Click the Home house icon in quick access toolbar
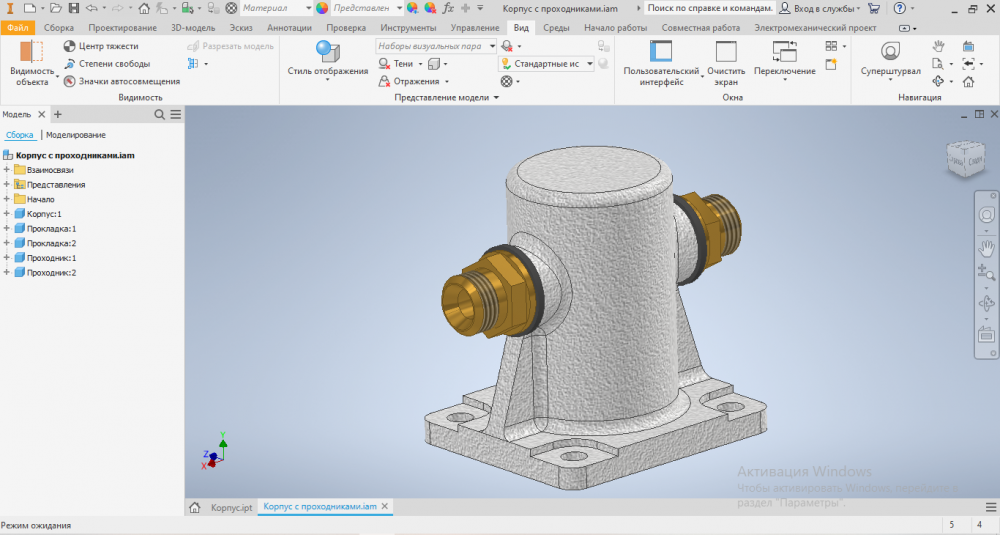This screenshot has height=535, width=1000. pos(144,8)
